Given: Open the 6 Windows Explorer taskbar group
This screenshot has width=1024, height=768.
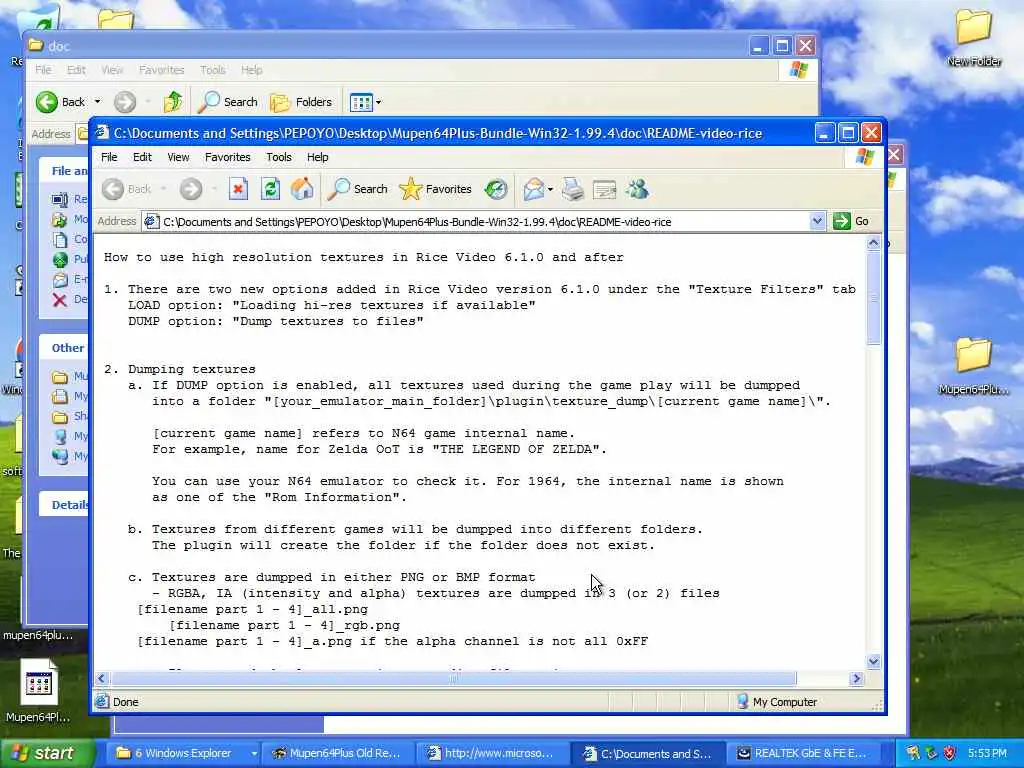Looking at the screenshot, I should tap(182, 753).
